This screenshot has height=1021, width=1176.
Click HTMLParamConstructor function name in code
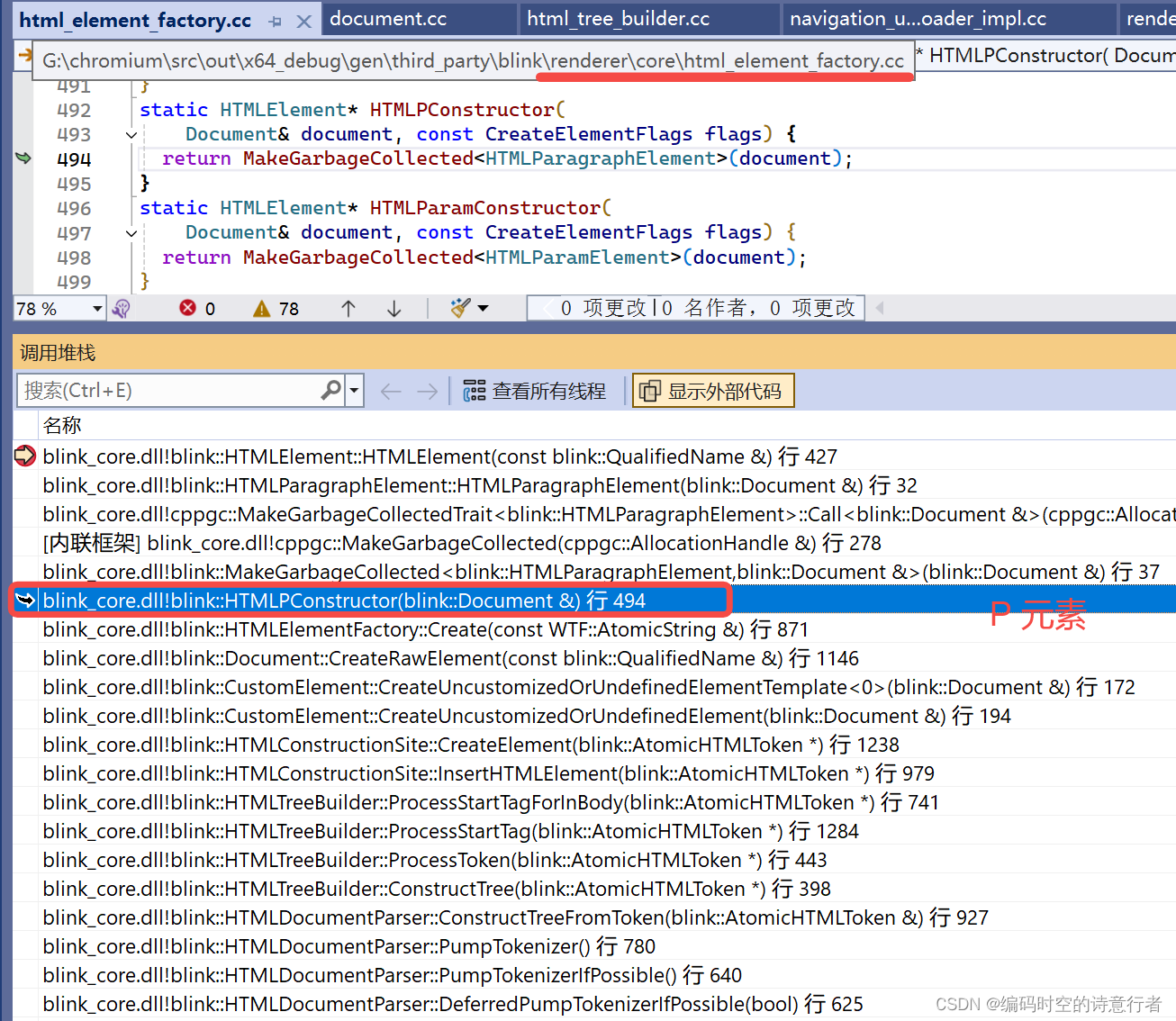click(x=485, y=208)
